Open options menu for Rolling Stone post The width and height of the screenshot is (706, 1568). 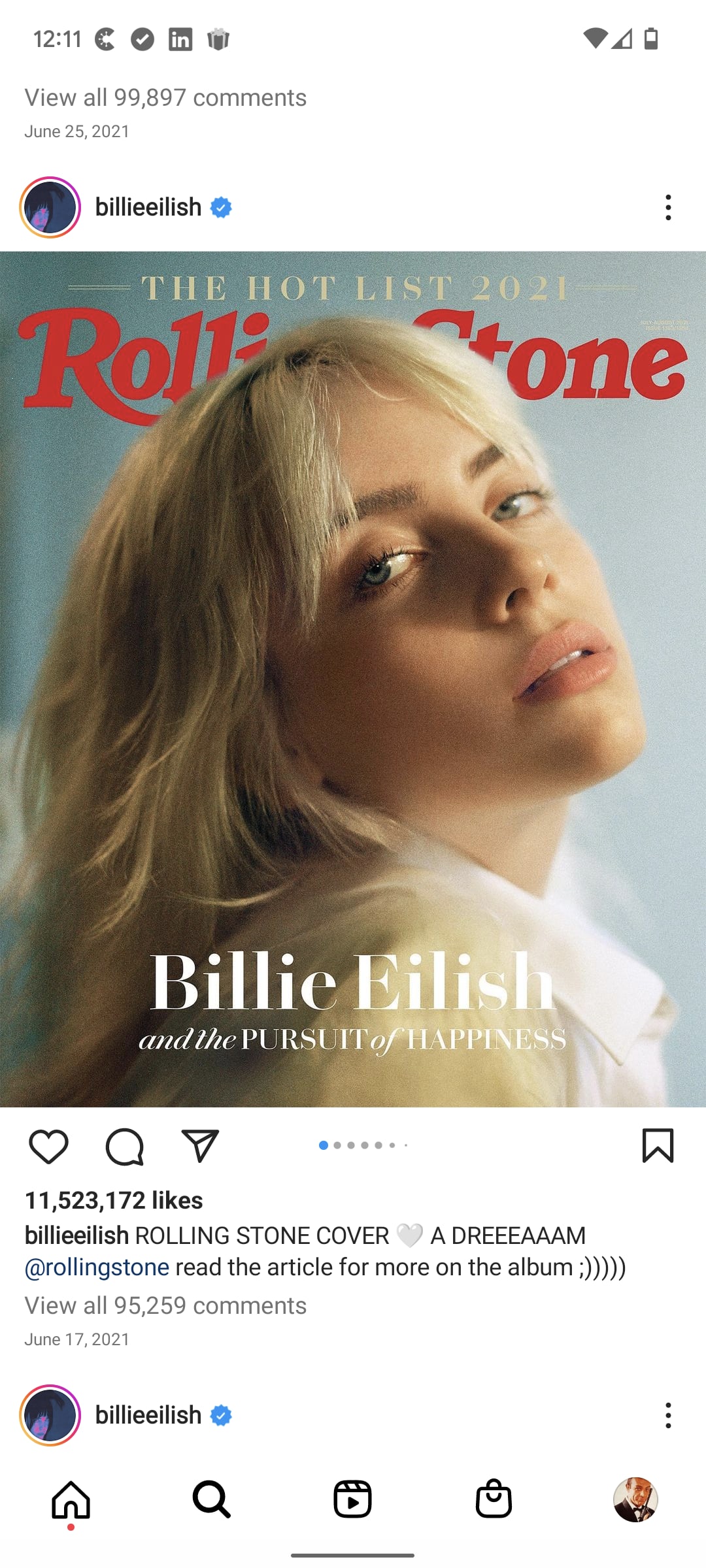coord(668,207)
